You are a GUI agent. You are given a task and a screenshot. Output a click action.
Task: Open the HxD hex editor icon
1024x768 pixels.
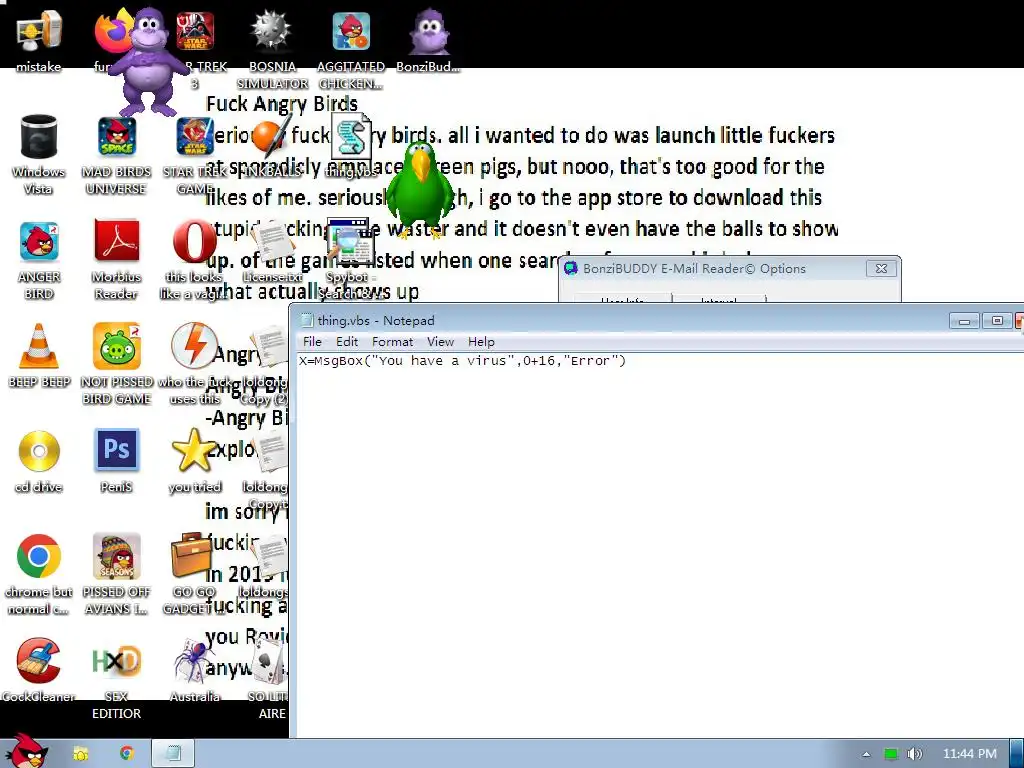point(116,661)
